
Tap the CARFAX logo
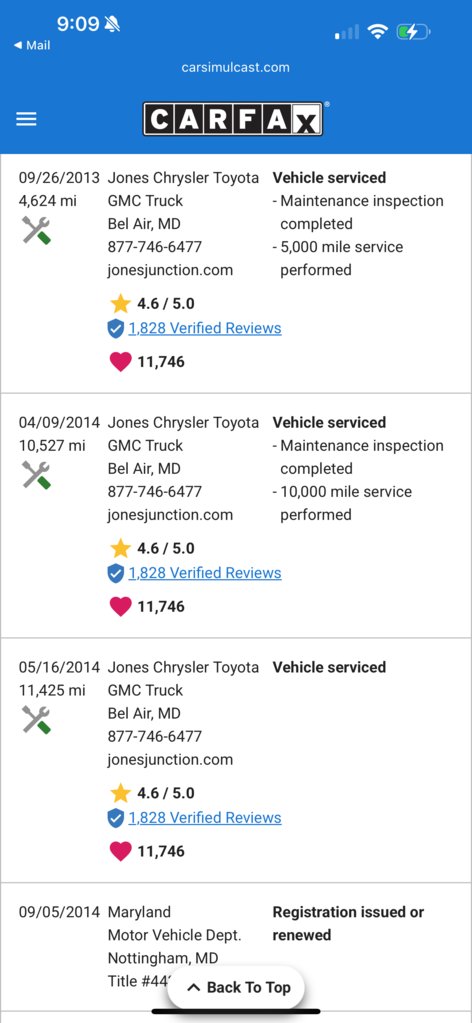coord(233,118)
